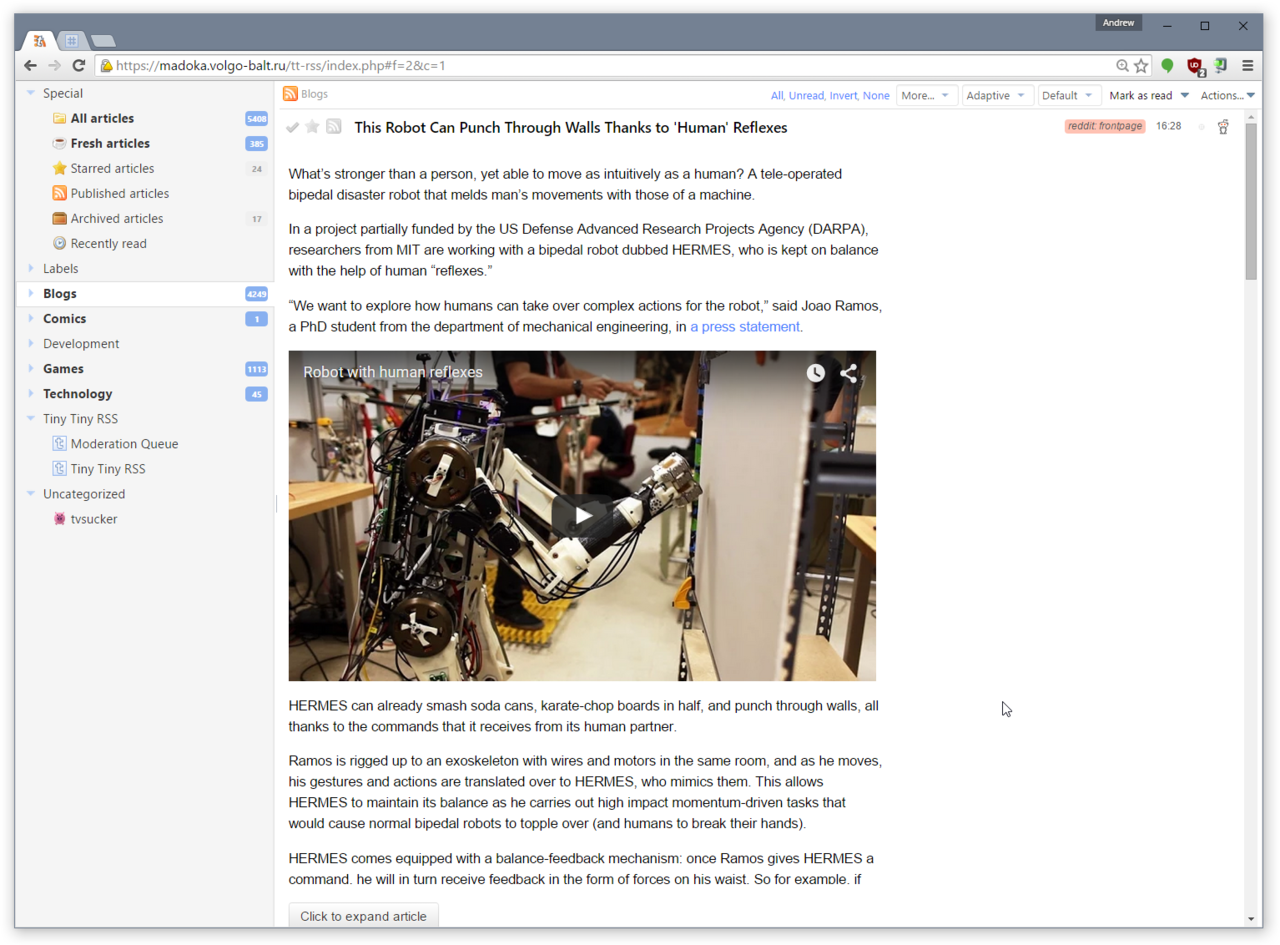Expand the Development category arrow
Image resolution: width=1280 pixels, height=945 pixels.
[x=31, y=343]
